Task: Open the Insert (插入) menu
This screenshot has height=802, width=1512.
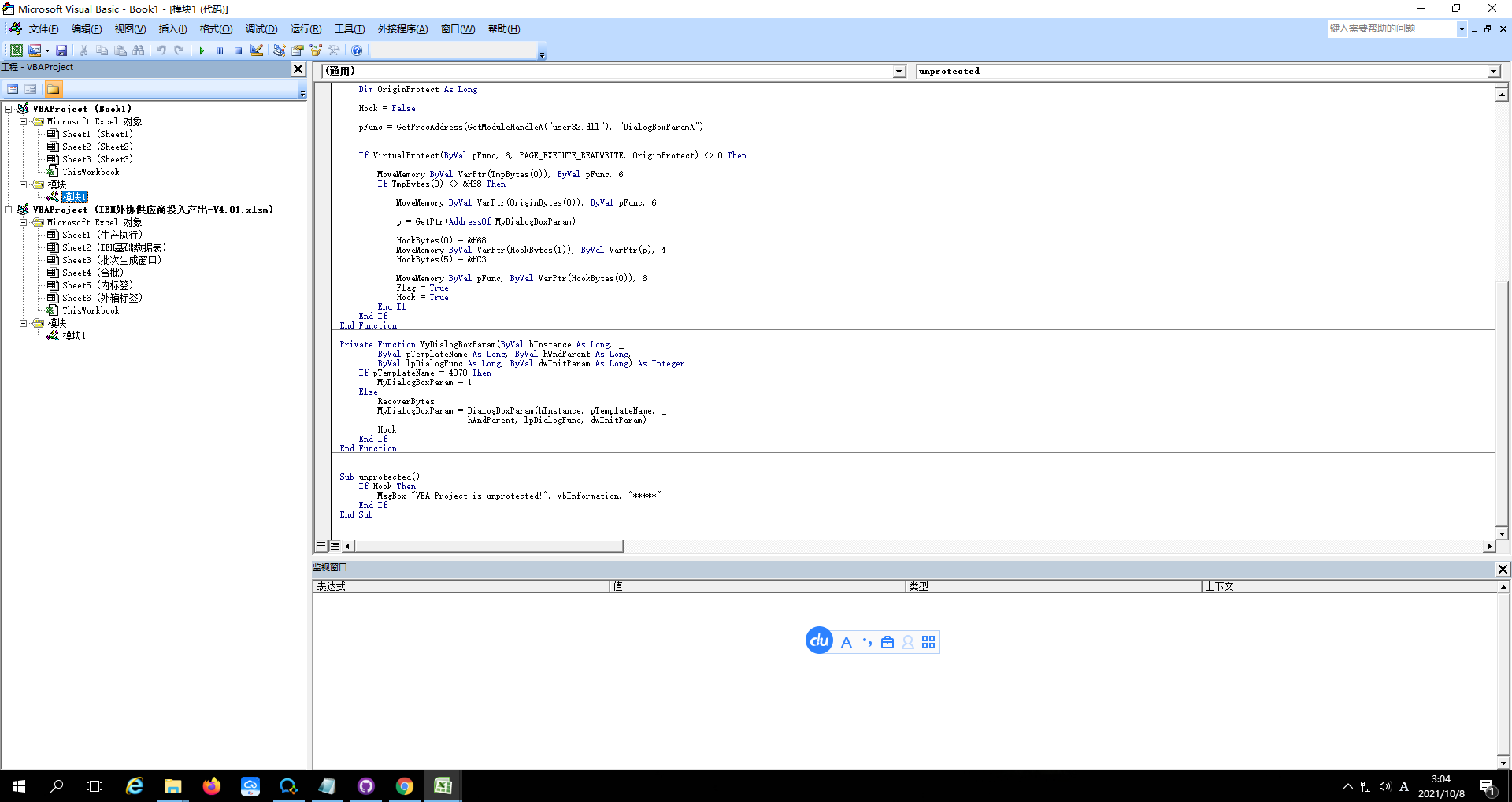Action: point(172,29)
